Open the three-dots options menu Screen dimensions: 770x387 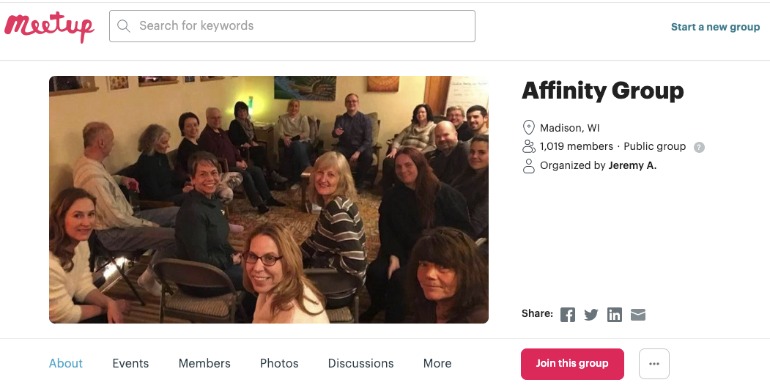tap(654, 364)
